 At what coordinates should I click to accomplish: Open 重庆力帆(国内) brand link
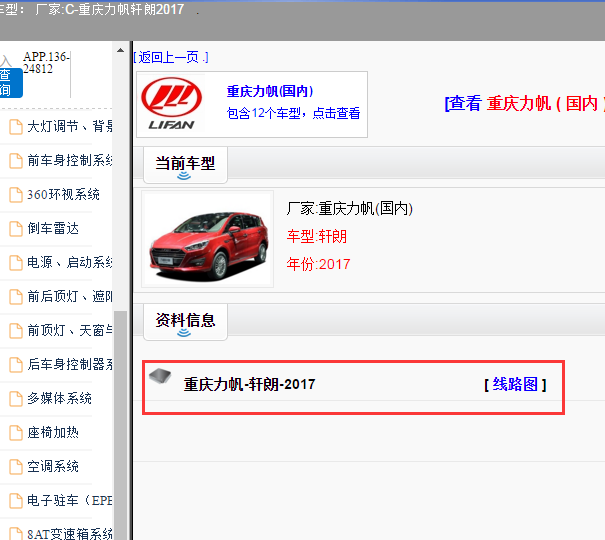(x=270, y=91)
